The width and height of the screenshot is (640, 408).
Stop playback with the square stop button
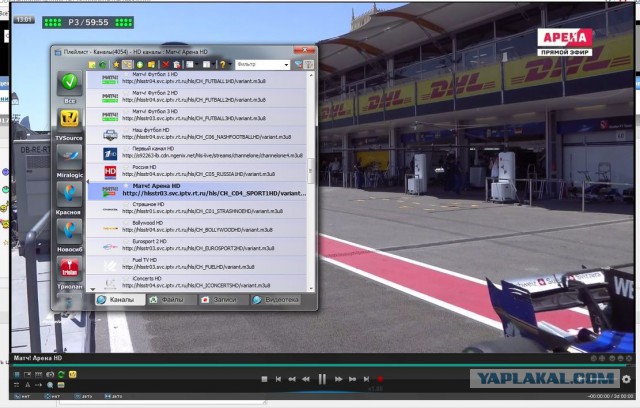pyautogui.click(x=264, y=379)
